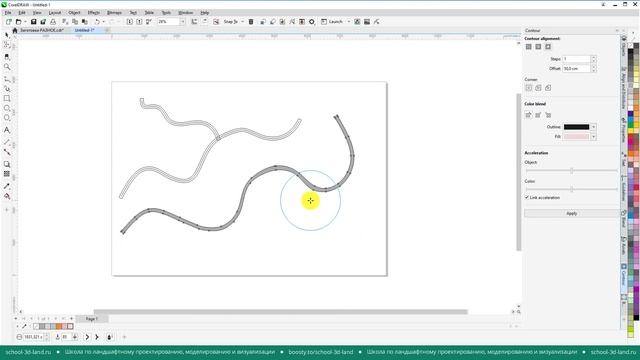
Task: Select the Shape edit tool
Action: pyautogui.click(x=7, y=45)
